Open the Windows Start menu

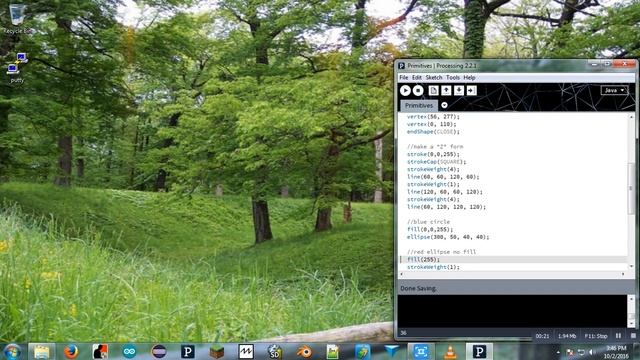click(12, 351)
